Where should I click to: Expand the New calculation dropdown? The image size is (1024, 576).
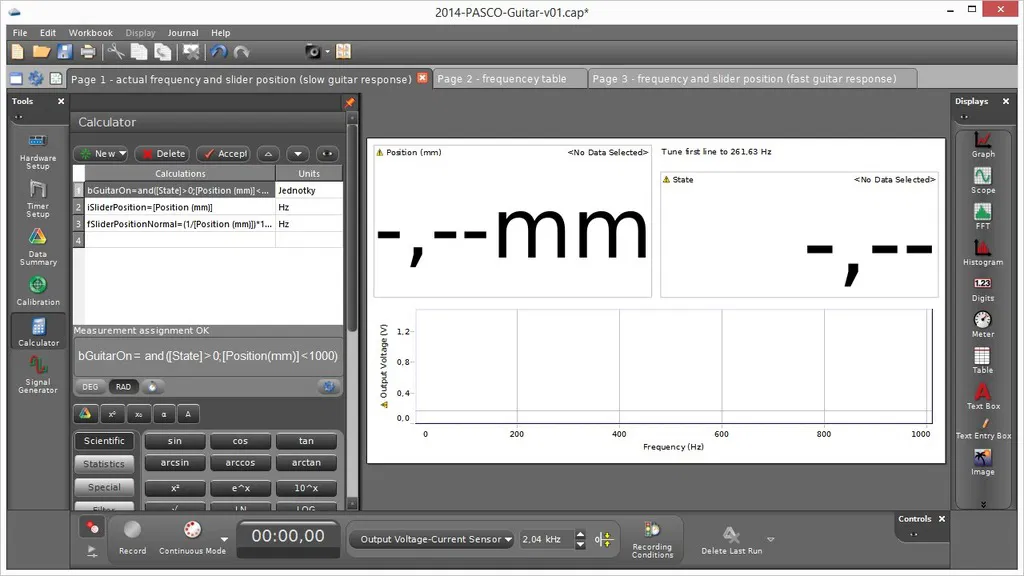click(122, 153)
